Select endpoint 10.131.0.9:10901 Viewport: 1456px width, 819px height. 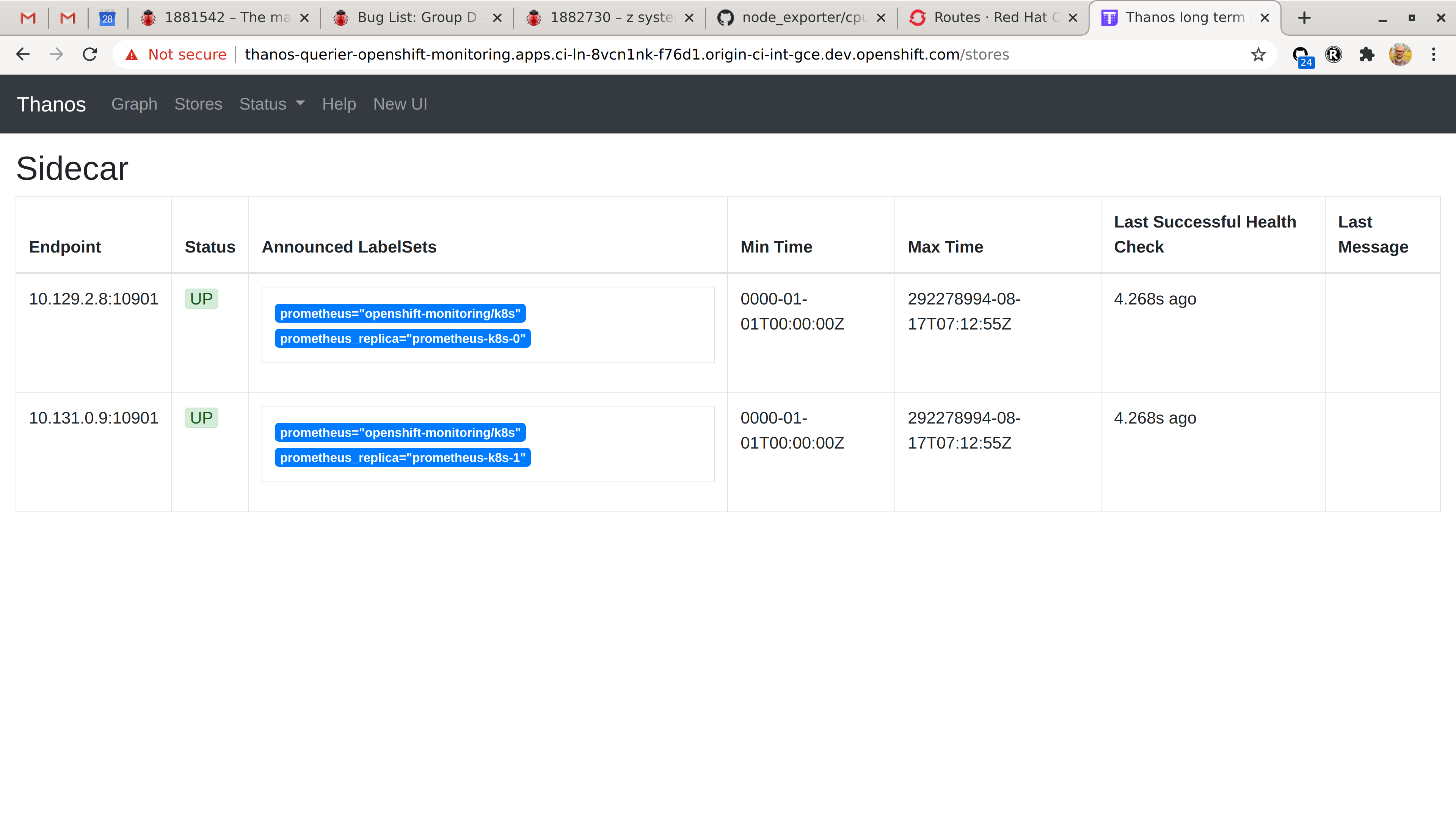(x=94, y=418)
